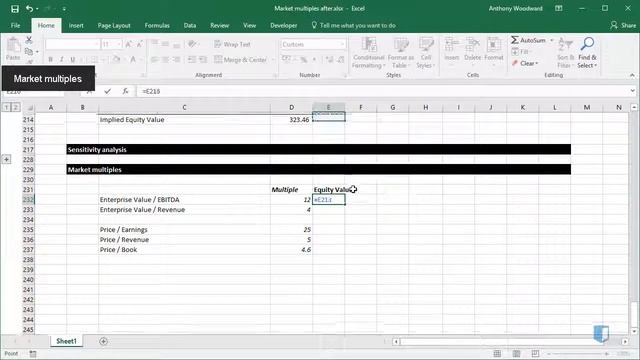The image size is (640, 360).
Task: Open Format as Table gallery
Action: [401, 53]
